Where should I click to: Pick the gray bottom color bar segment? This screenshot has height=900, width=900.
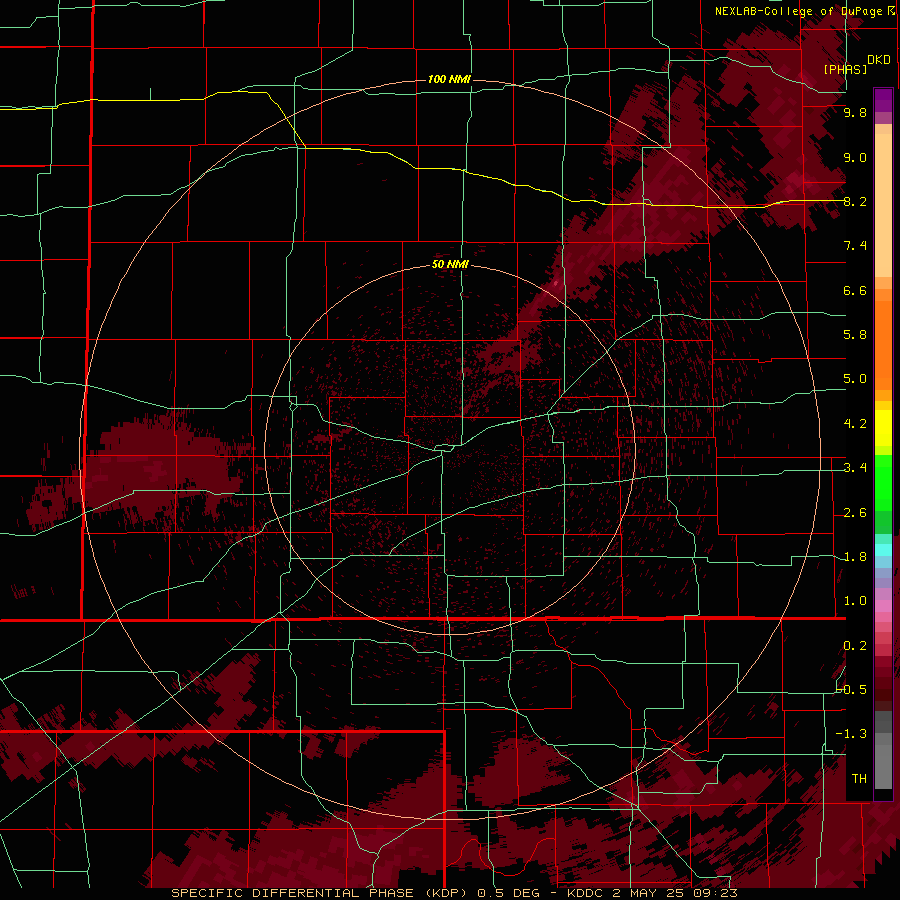883,766
